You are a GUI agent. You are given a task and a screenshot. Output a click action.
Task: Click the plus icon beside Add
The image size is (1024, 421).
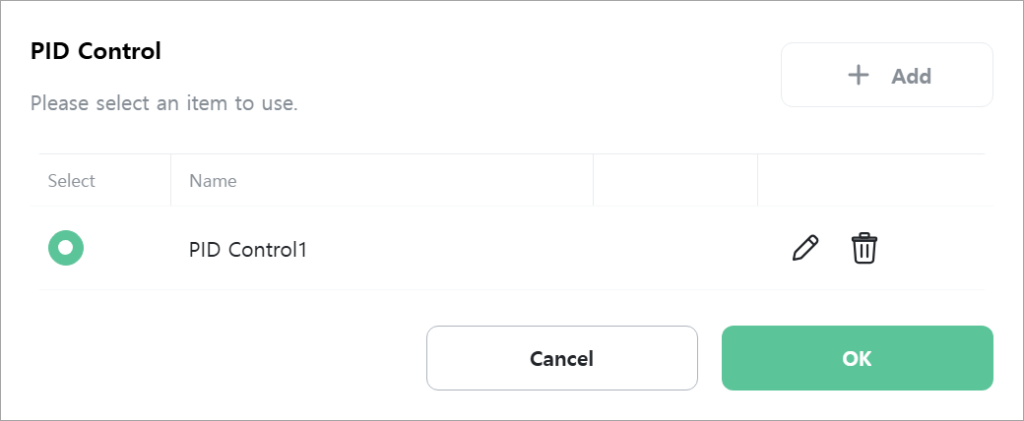click(858, 75)
